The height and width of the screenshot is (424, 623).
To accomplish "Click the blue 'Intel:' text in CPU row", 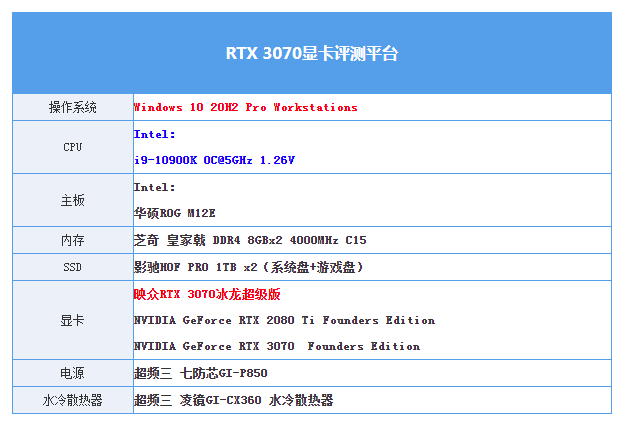I will pyautogui.click(x=155, y=134).
